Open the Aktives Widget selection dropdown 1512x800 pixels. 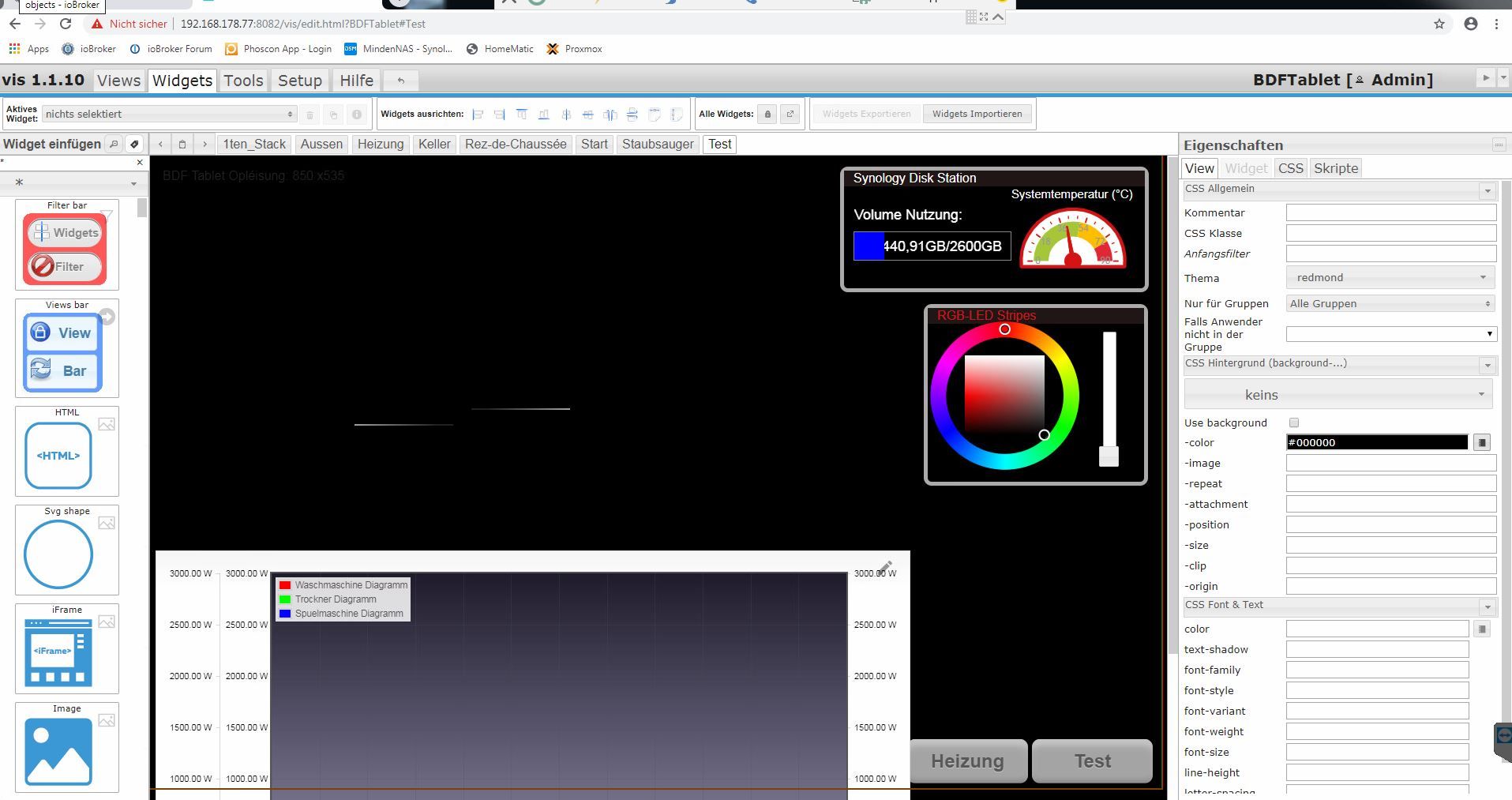click(169, 114)
